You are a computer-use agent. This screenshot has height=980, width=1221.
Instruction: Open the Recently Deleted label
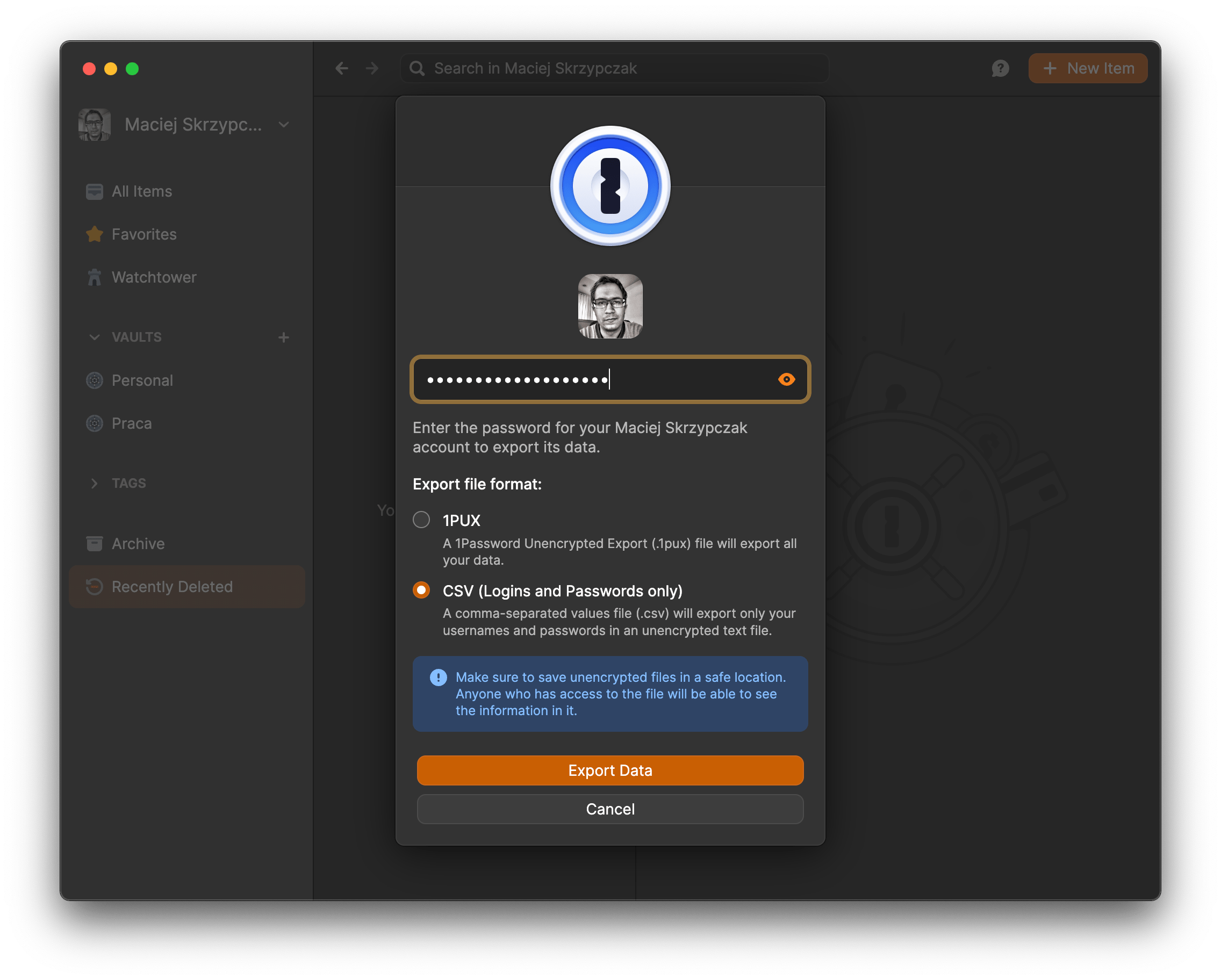172,587
